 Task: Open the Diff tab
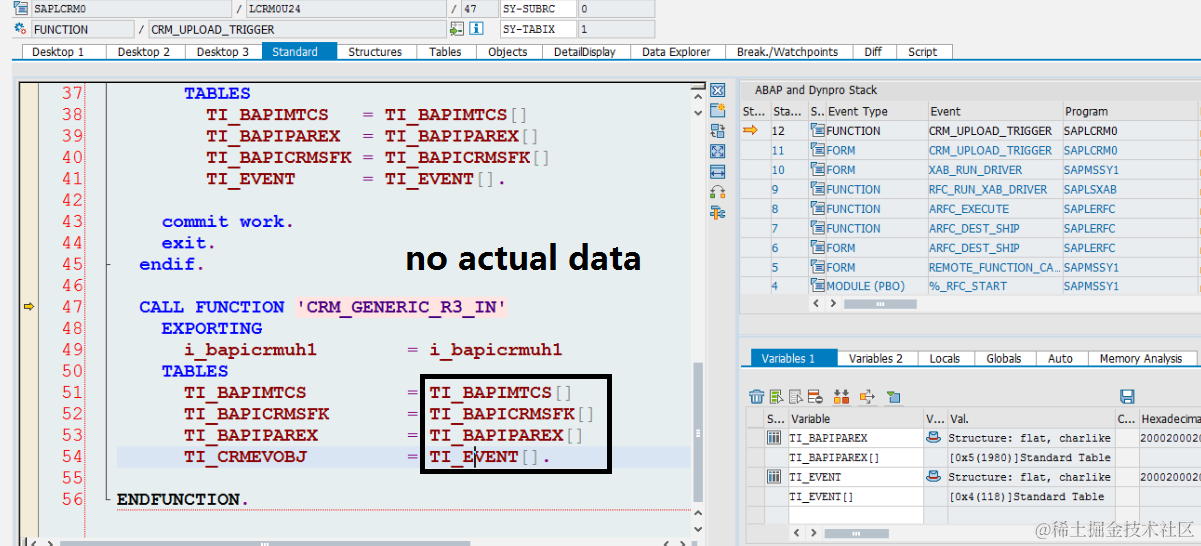(873, 52)
